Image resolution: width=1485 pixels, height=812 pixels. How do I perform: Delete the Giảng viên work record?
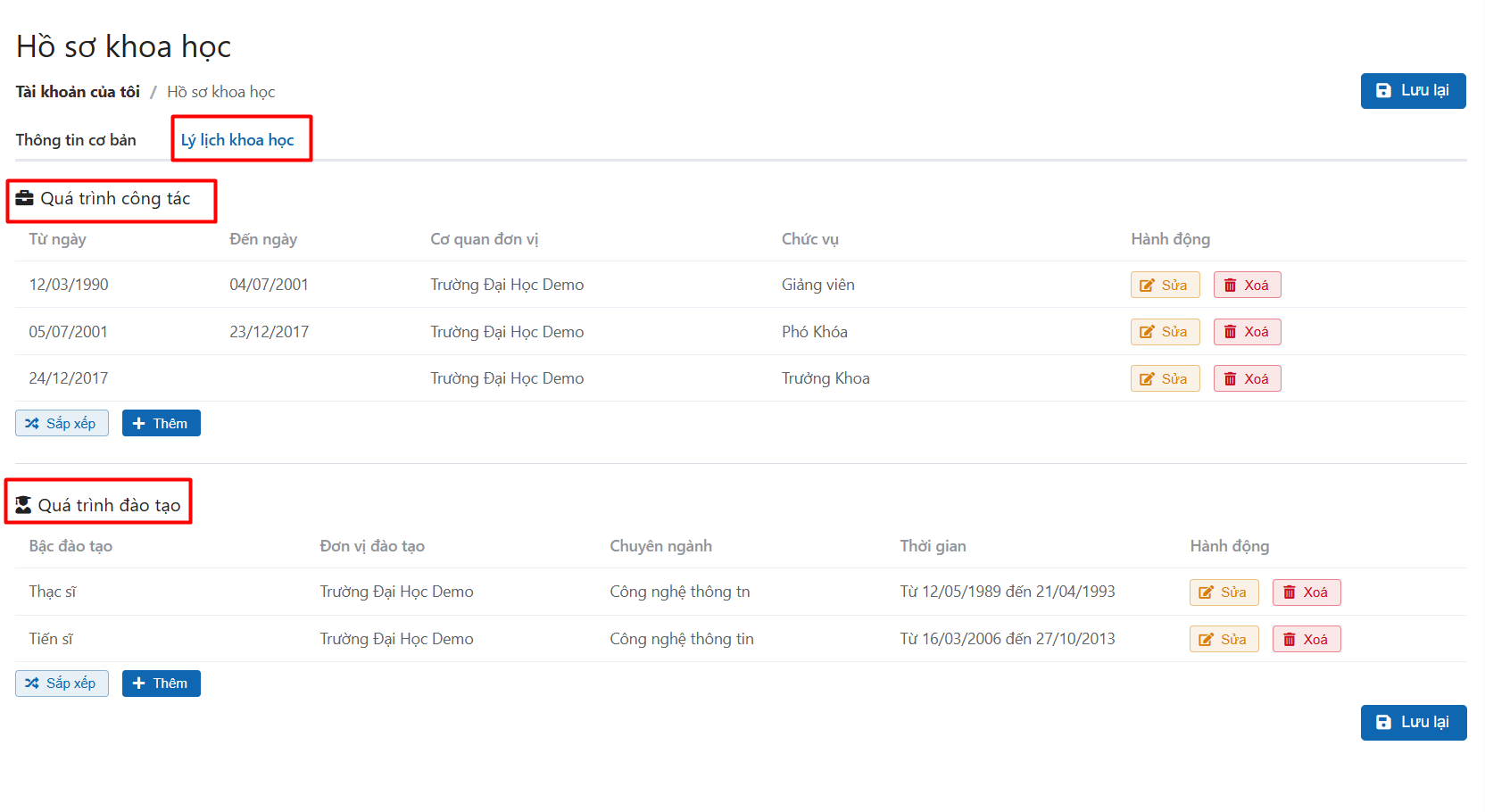point(1247,286)
